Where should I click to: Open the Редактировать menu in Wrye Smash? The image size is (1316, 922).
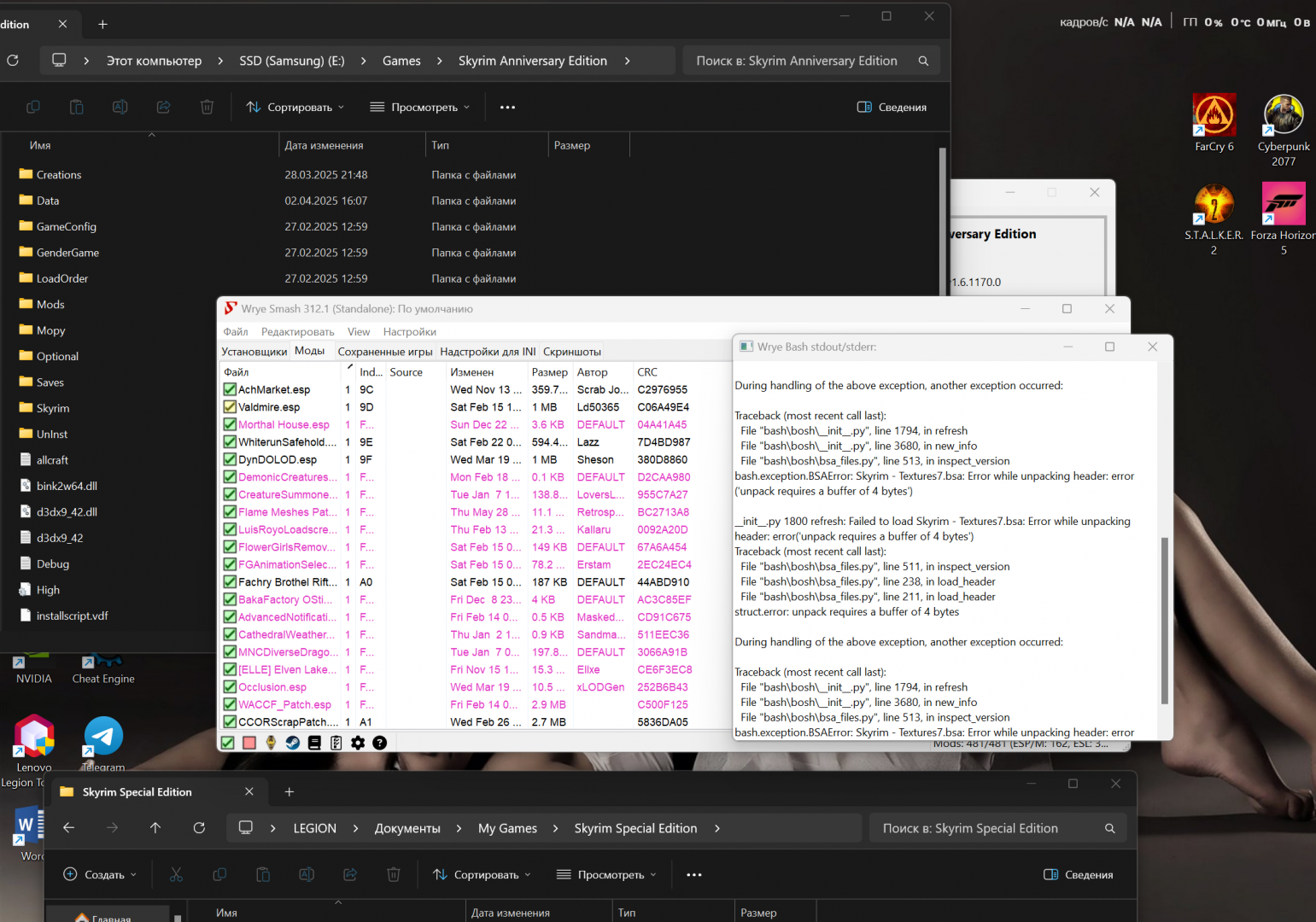297,332
